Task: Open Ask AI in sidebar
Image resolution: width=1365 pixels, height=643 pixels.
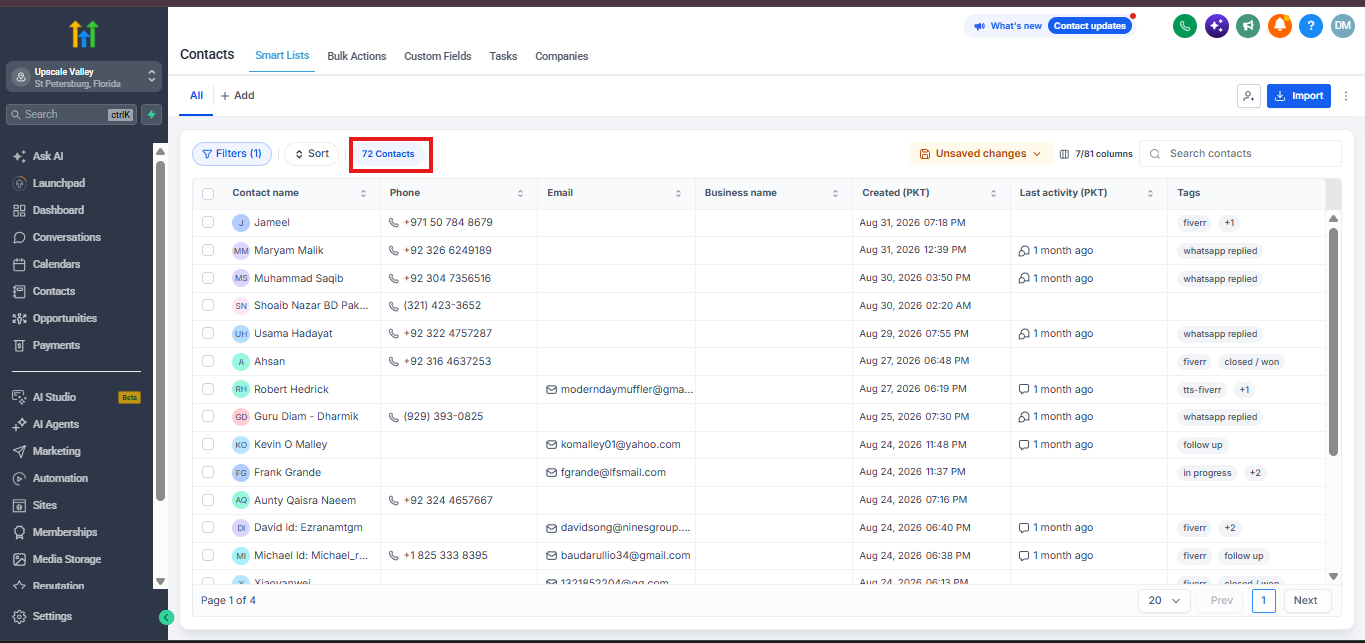Action: point(48,156)
